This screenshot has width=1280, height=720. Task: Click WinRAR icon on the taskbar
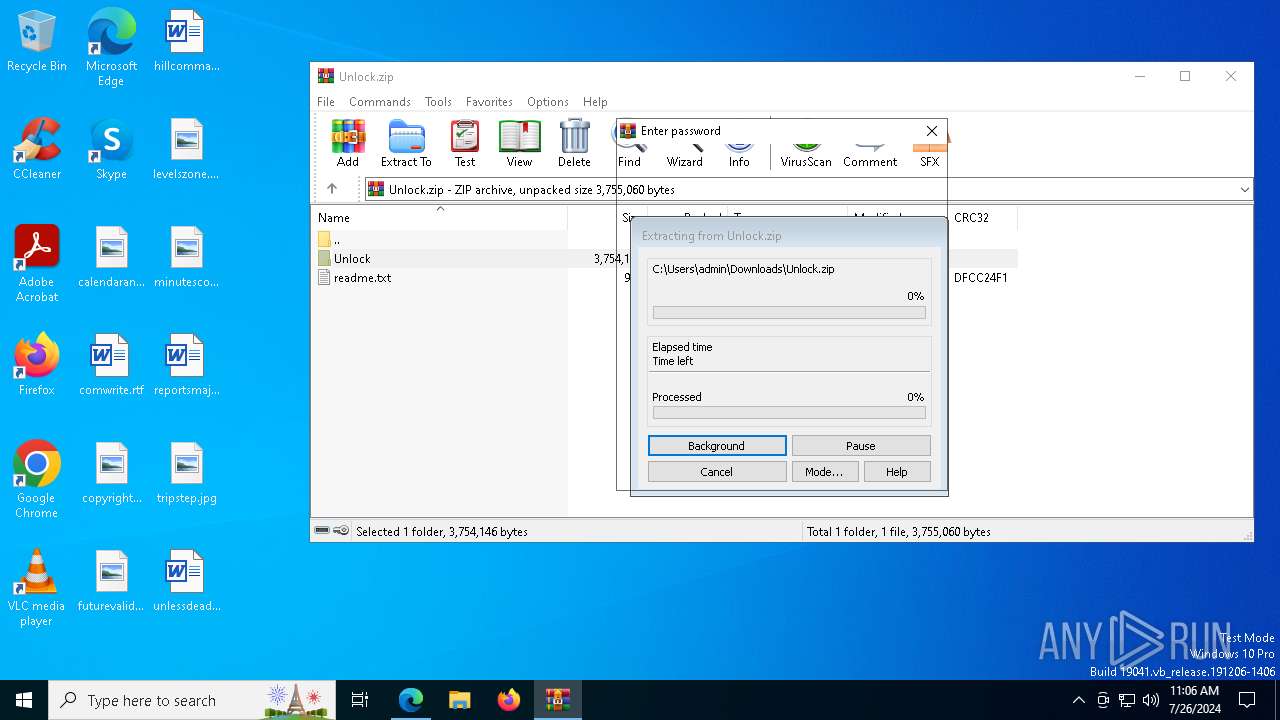click(558, 700)
